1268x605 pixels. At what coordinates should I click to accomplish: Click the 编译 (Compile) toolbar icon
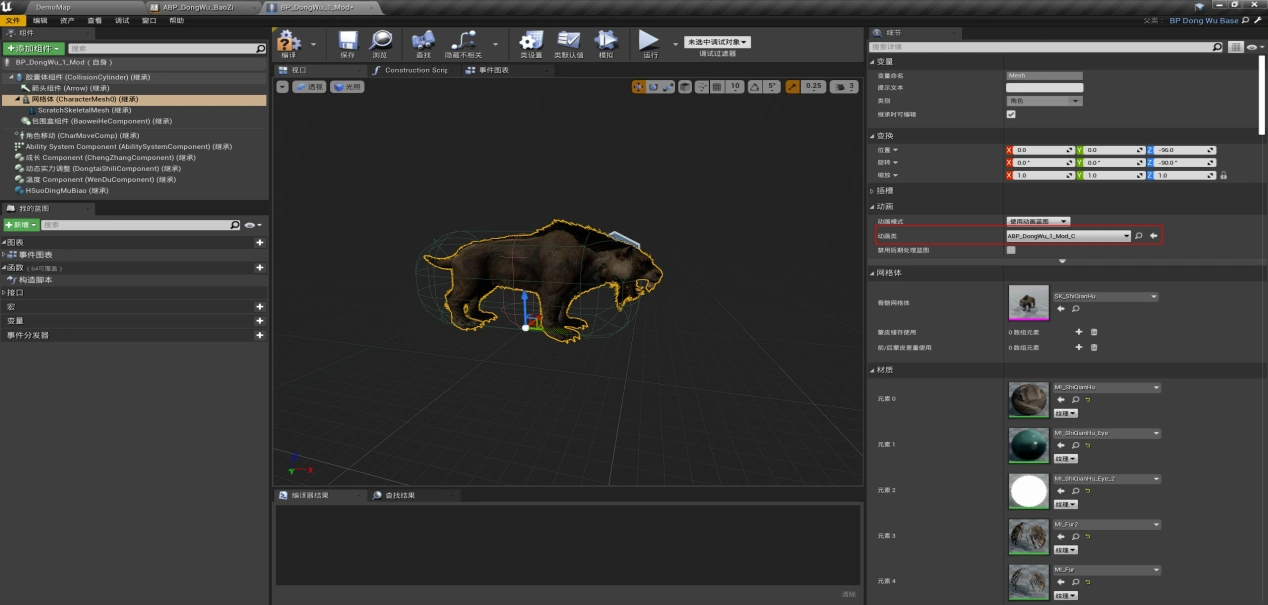click(x=289, y=41)
